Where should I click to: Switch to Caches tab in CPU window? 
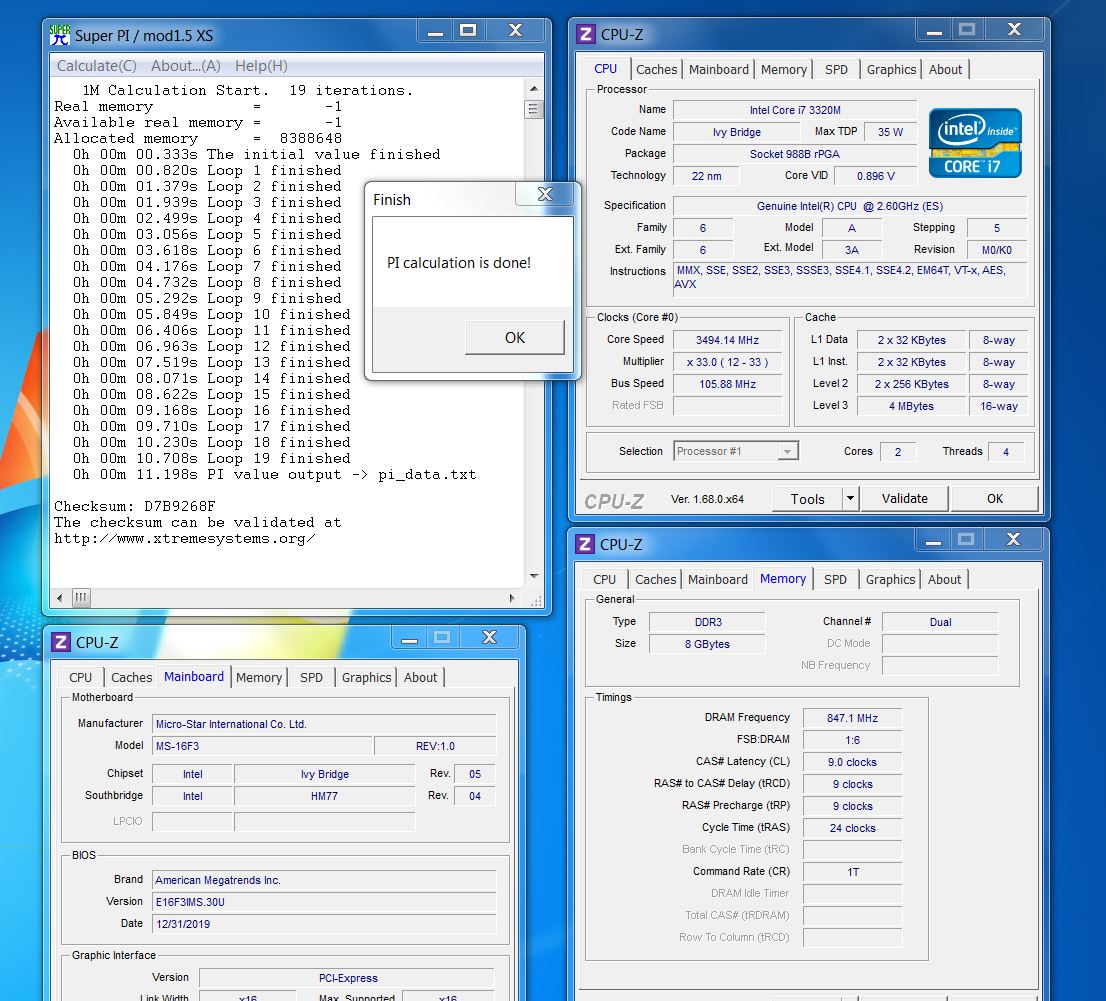pyautogui.click(x=656, y=69)
